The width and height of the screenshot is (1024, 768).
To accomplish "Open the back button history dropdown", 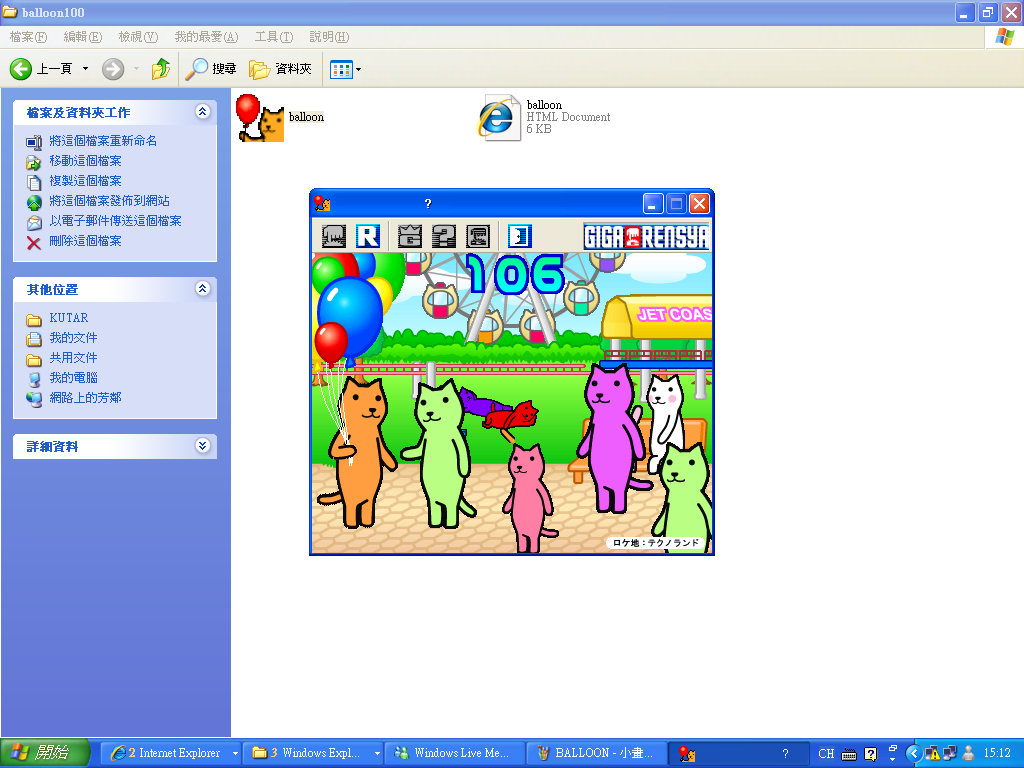I will tap(85, 69).
